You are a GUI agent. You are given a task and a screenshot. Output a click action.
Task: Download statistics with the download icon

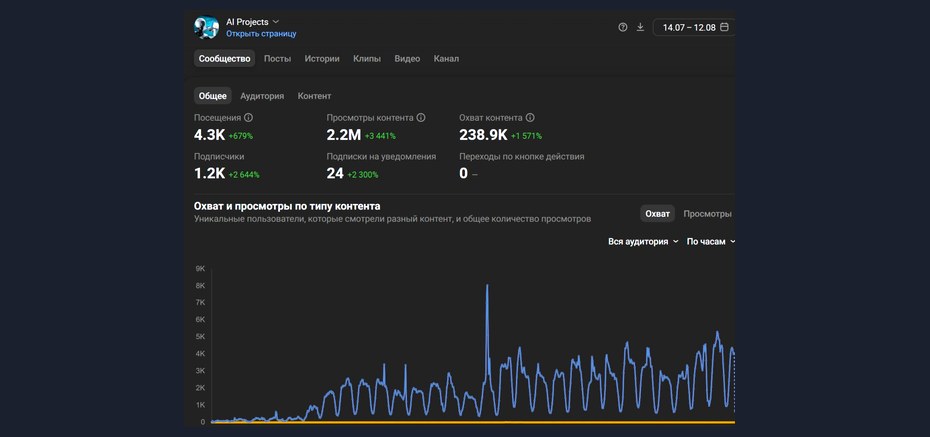(x=640, y=27)
